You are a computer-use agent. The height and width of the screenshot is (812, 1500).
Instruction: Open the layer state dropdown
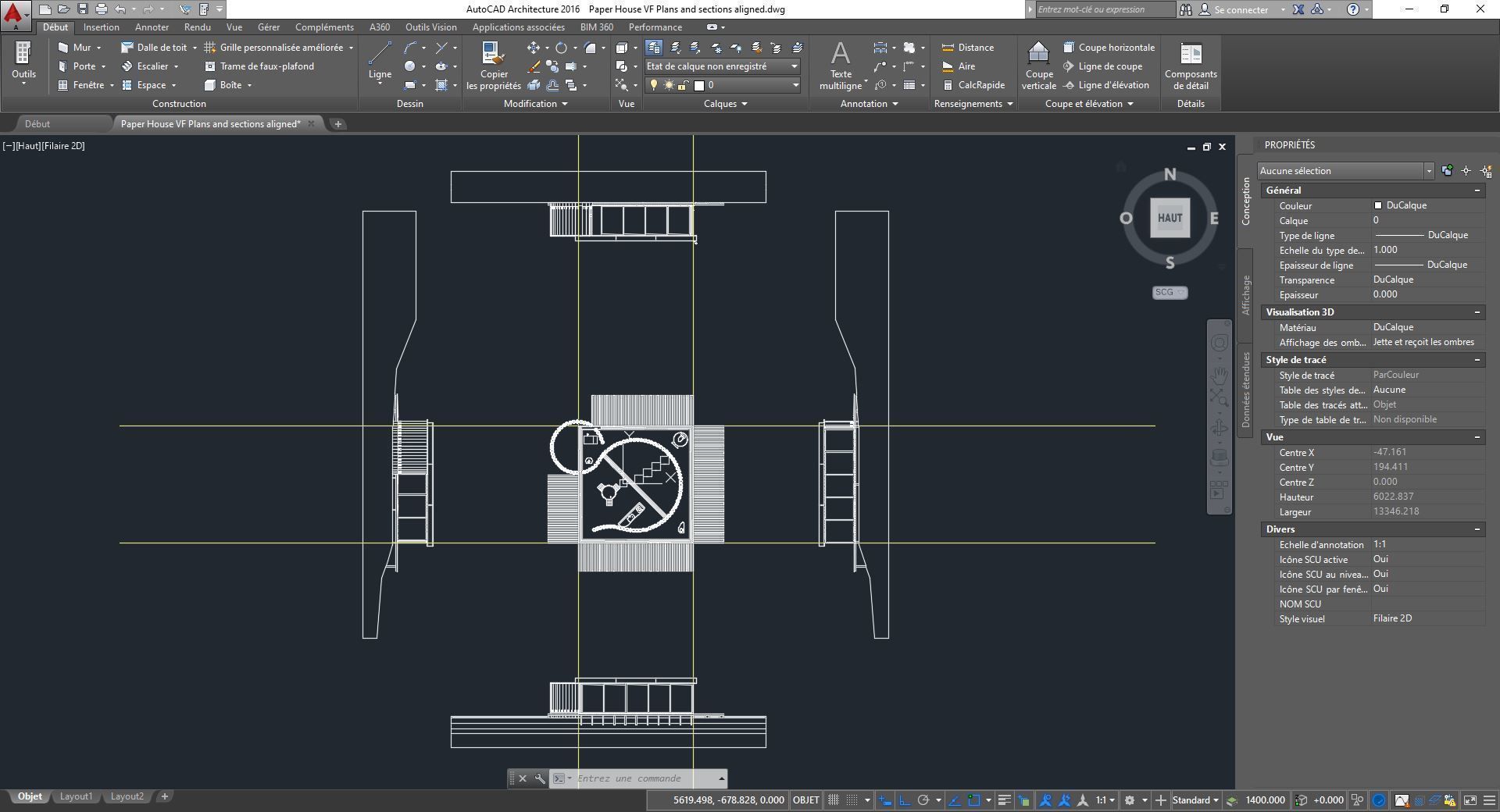tap(722, 66)
